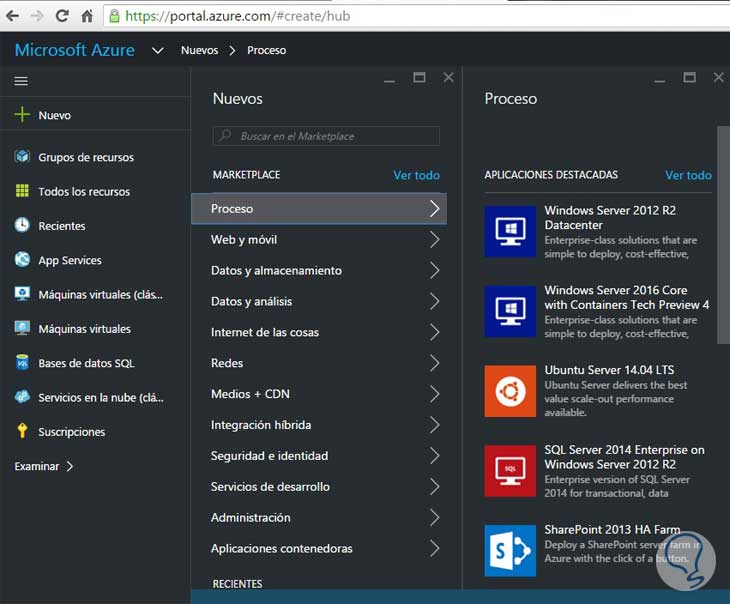Image resolution: width=730 pixels, height=604 pixels.
Task: Click the browser address bar URL
Action: point(237,16)
